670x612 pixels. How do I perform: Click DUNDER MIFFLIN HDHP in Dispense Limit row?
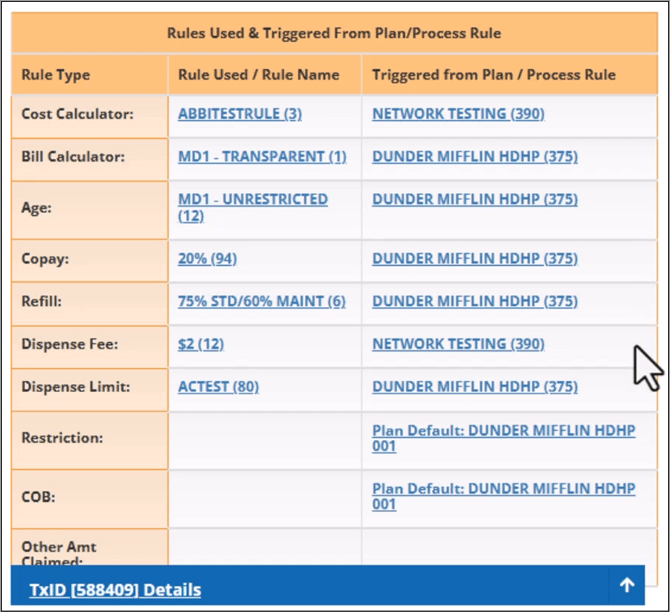(474, 387)
